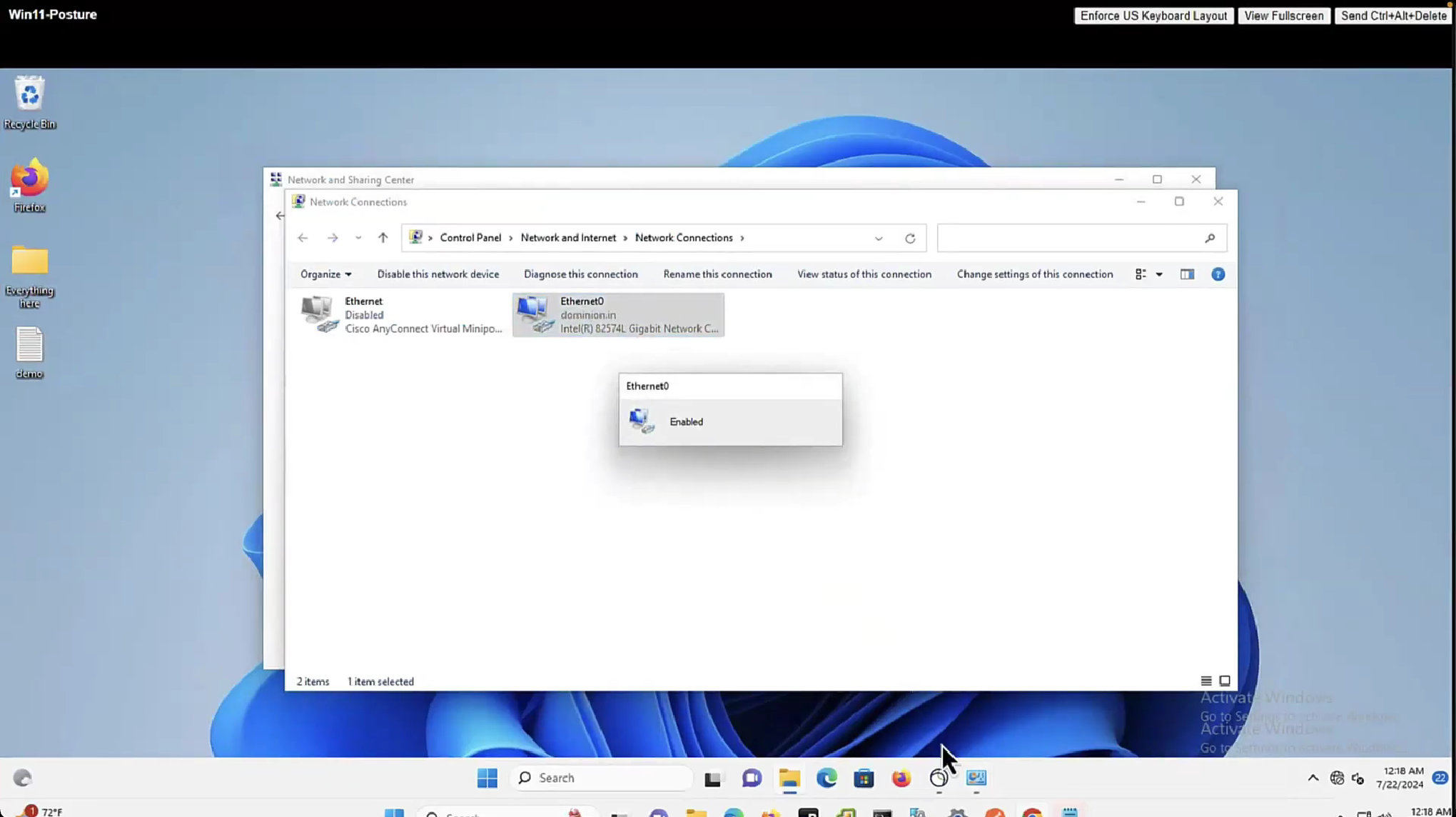Expand the Organize dropdown menu

325,274
